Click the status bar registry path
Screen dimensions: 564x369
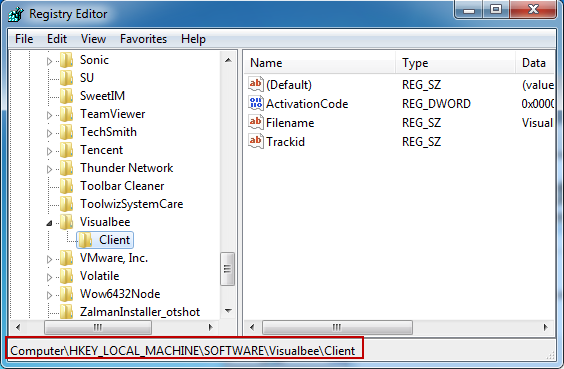click(x=182, y=351)
